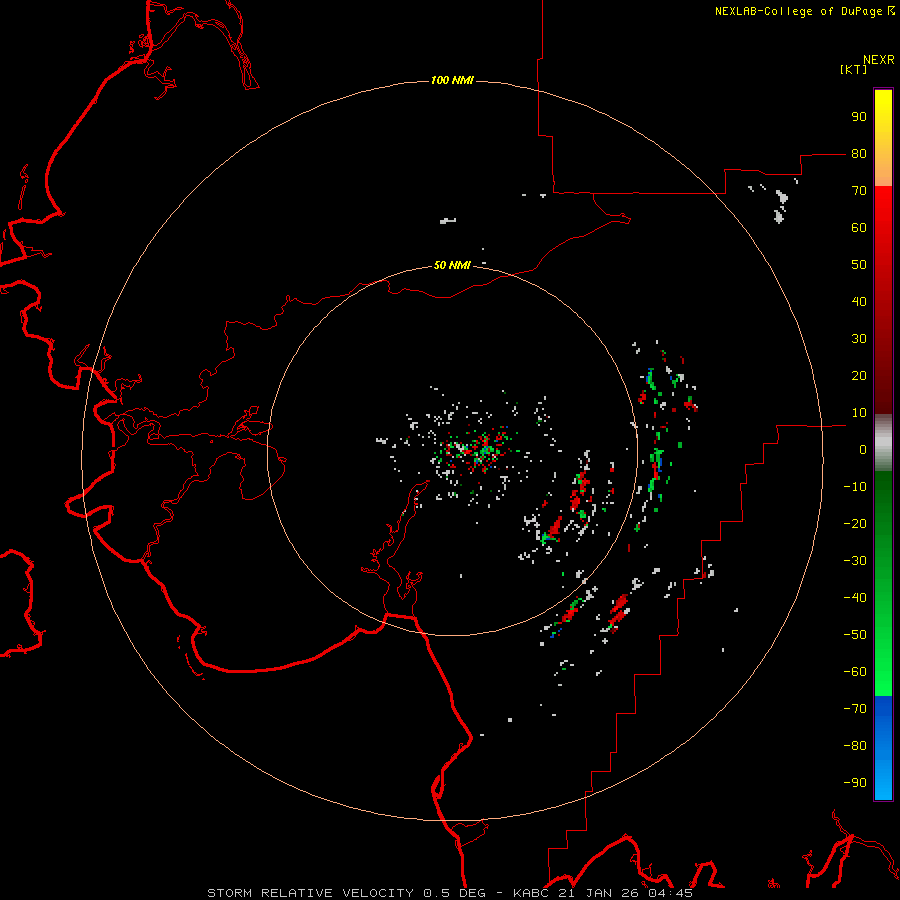The width and height of the screenshot is (900, 900).
Task: Click the 100 NMI range ring label
Action: (452, 80)
